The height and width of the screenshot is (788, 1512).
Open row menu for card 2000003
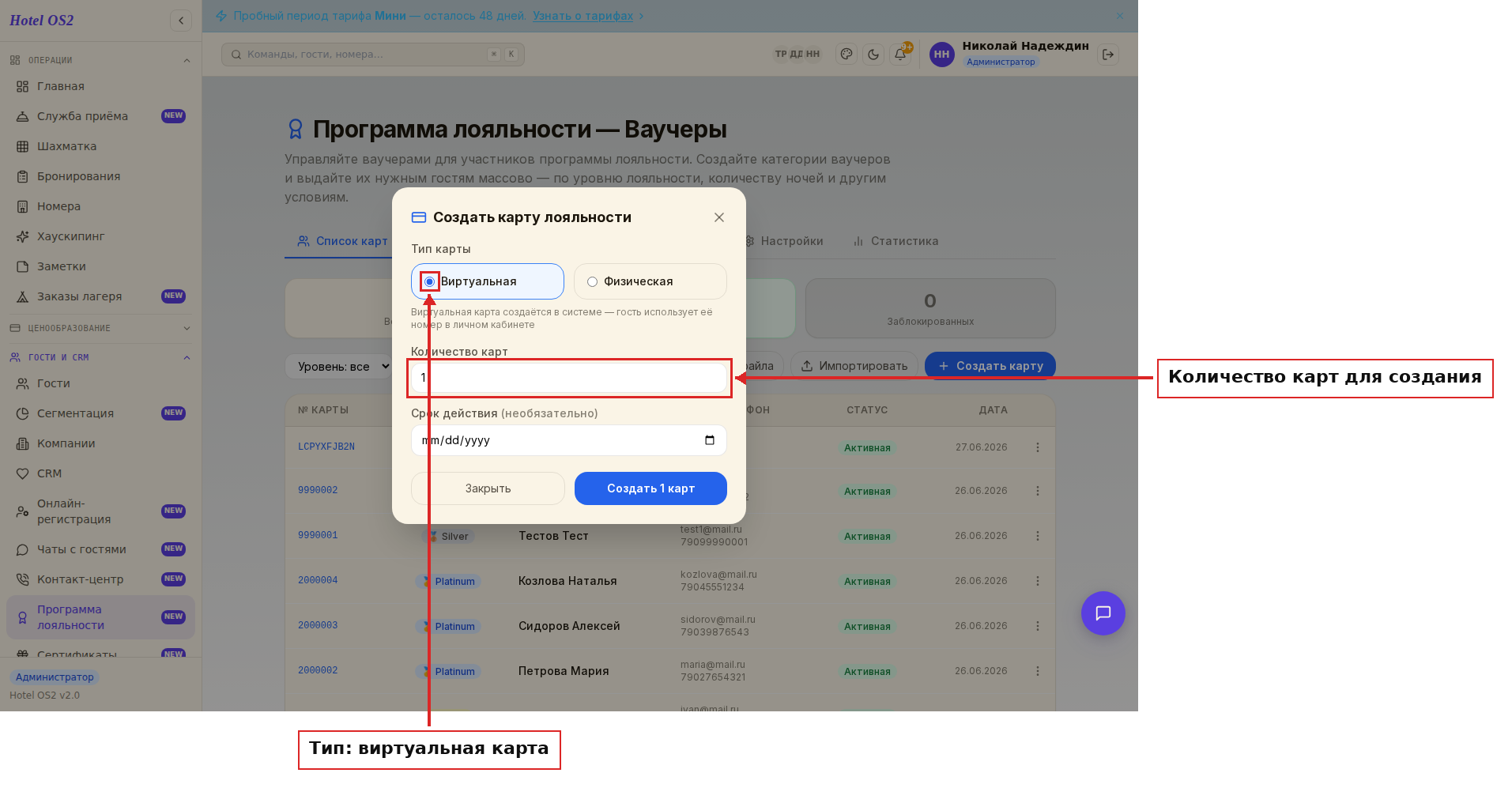tap(1038, 626)
